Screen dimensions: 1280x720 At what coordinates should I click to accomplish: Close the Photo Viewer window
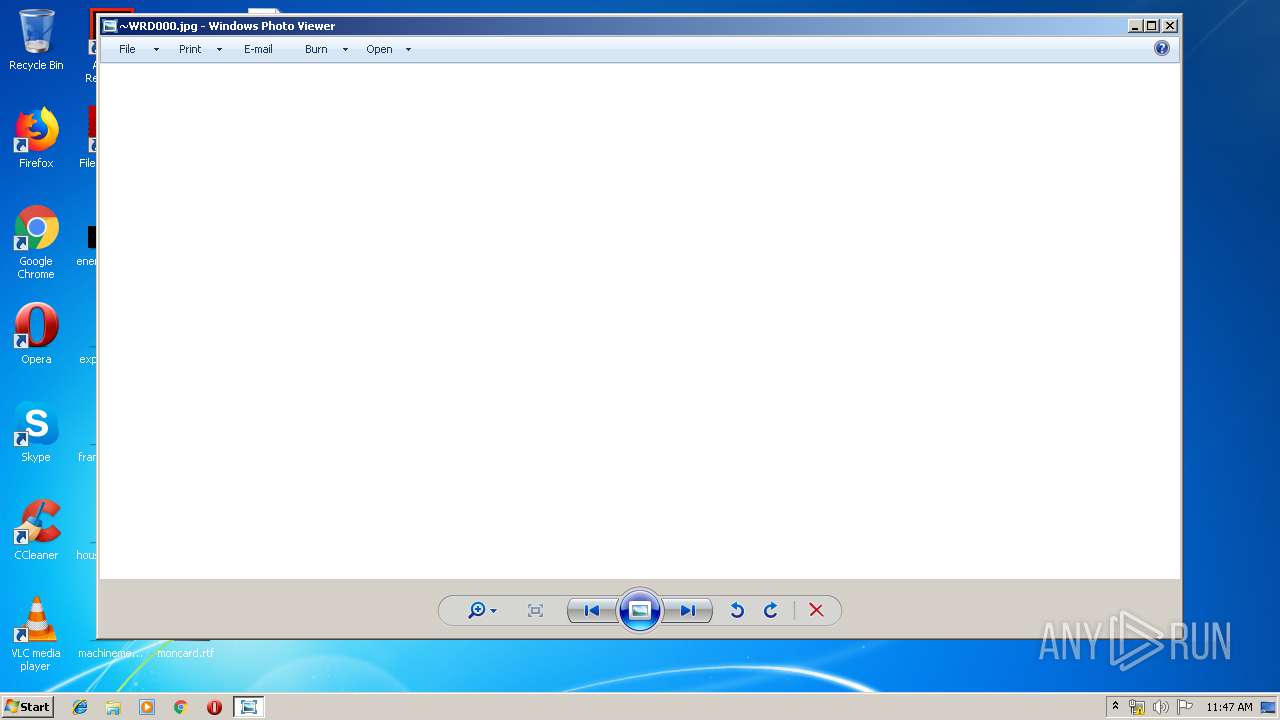(x=1170, y=26)
